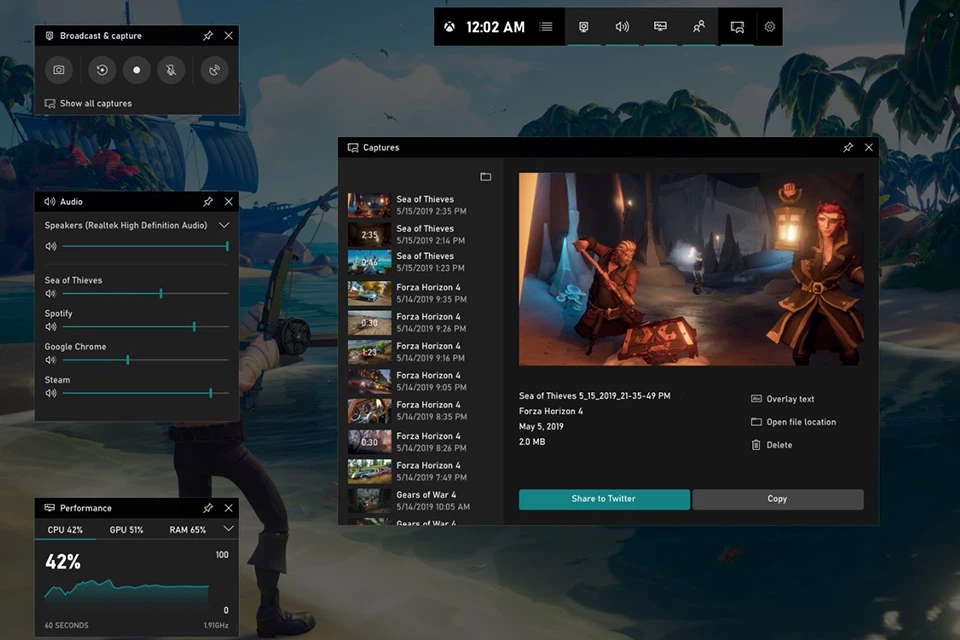The width and height of the screenshot is (960, 640).
Task: Switch to the GPU 51% tab
Action: (126, 530)
